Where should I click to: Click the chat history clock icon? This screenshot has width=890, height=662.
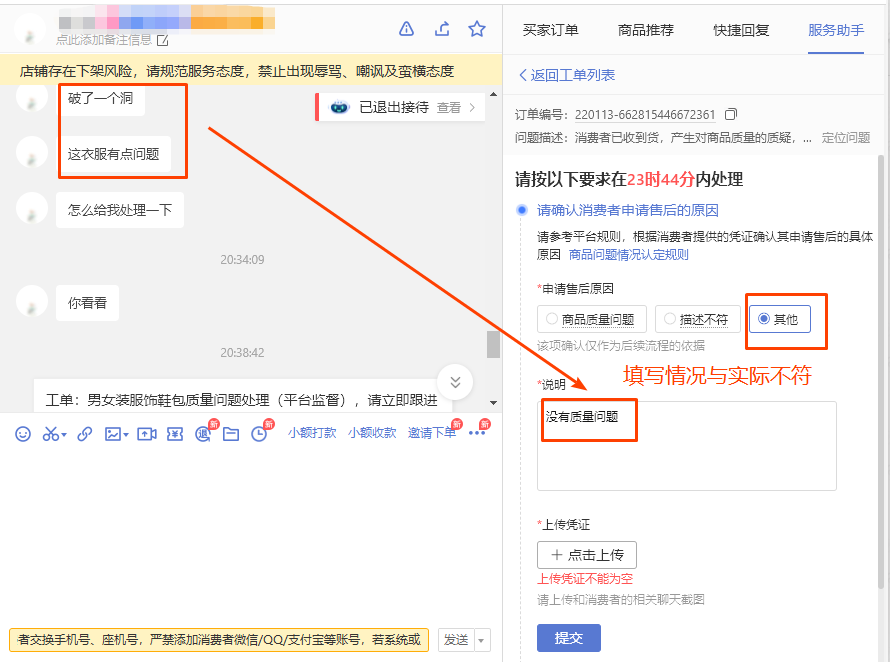257,433
